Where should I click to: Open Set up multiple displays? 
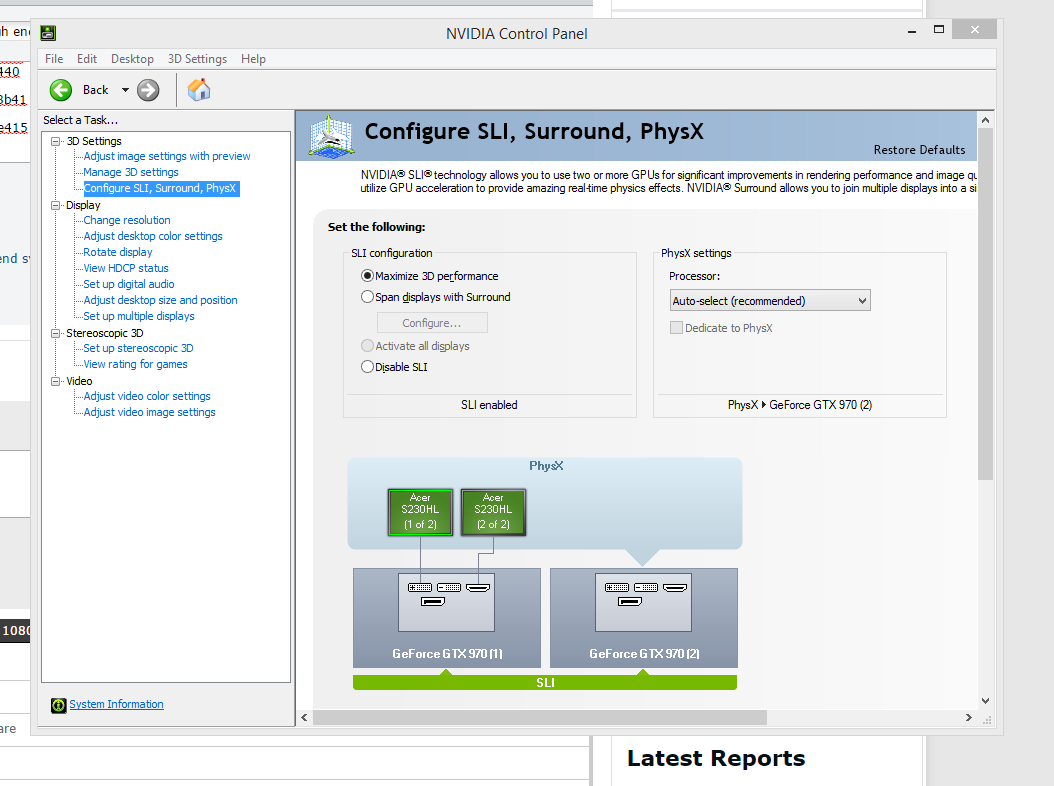139,316
